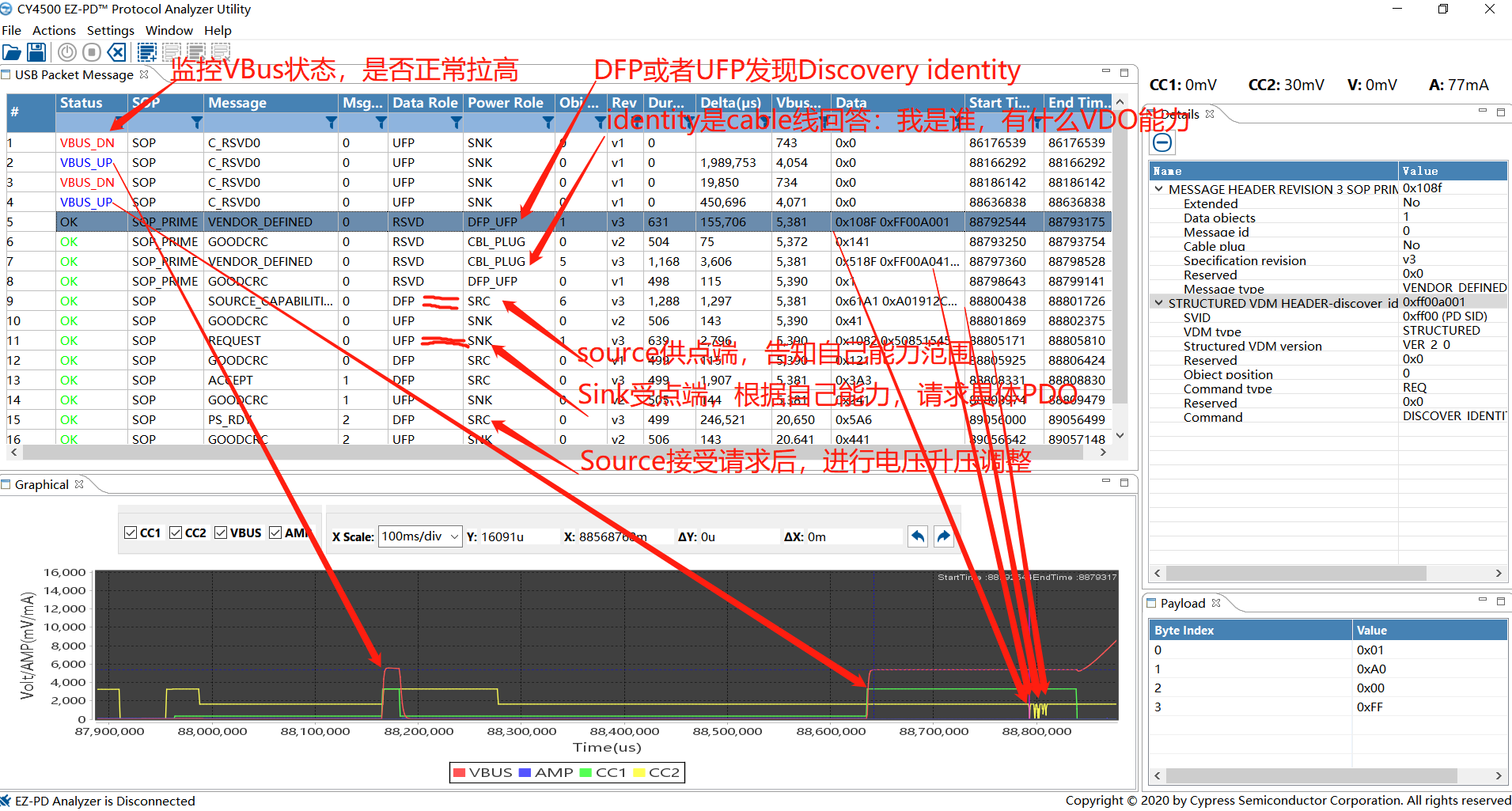Click the greyed remove-rows toolbar icon
Image resolution: width=1512 pixels, height=811 pixels.
pyautogui.click(x=221, y=53)
